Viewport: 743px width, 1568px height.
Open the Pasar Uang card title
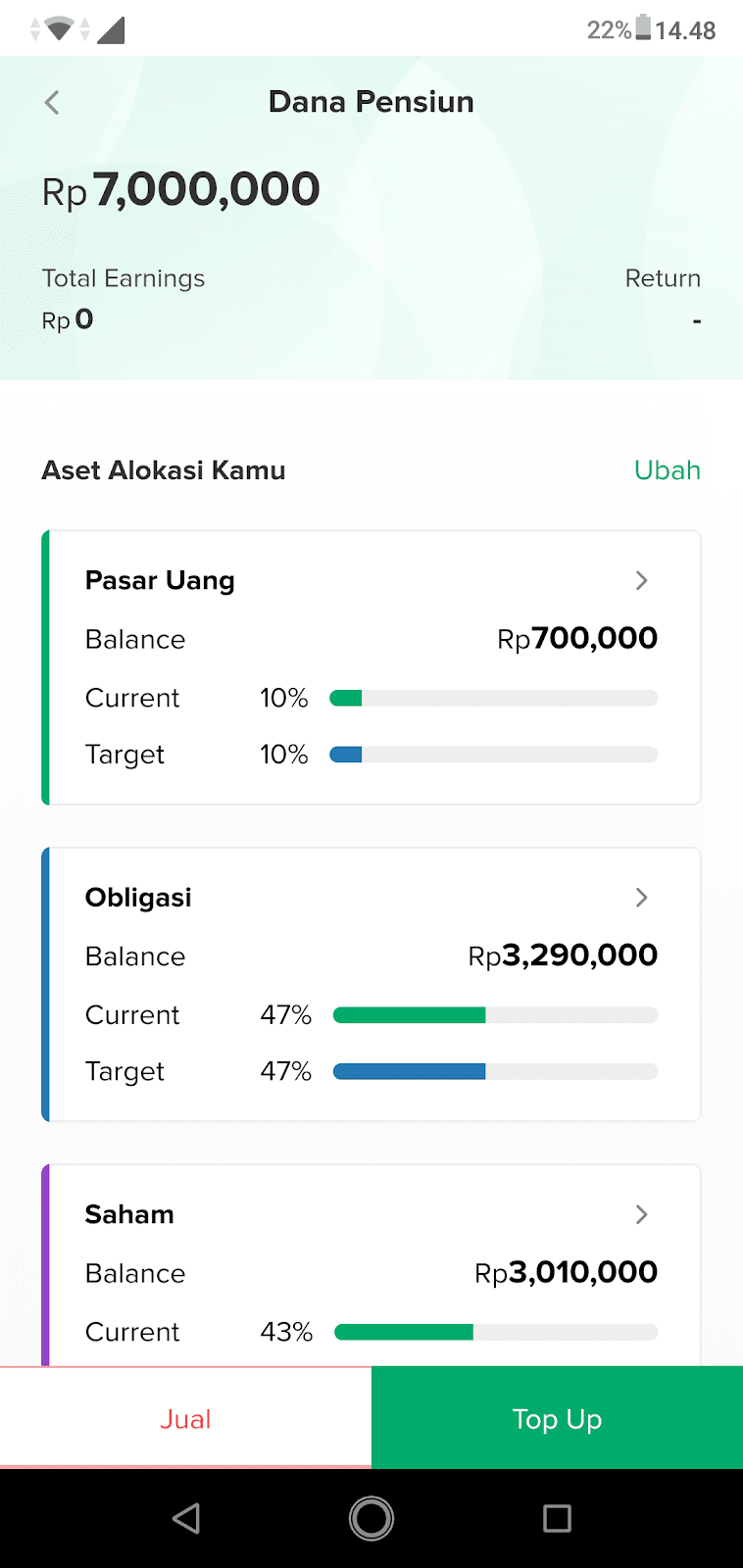[x=160, y=580]
